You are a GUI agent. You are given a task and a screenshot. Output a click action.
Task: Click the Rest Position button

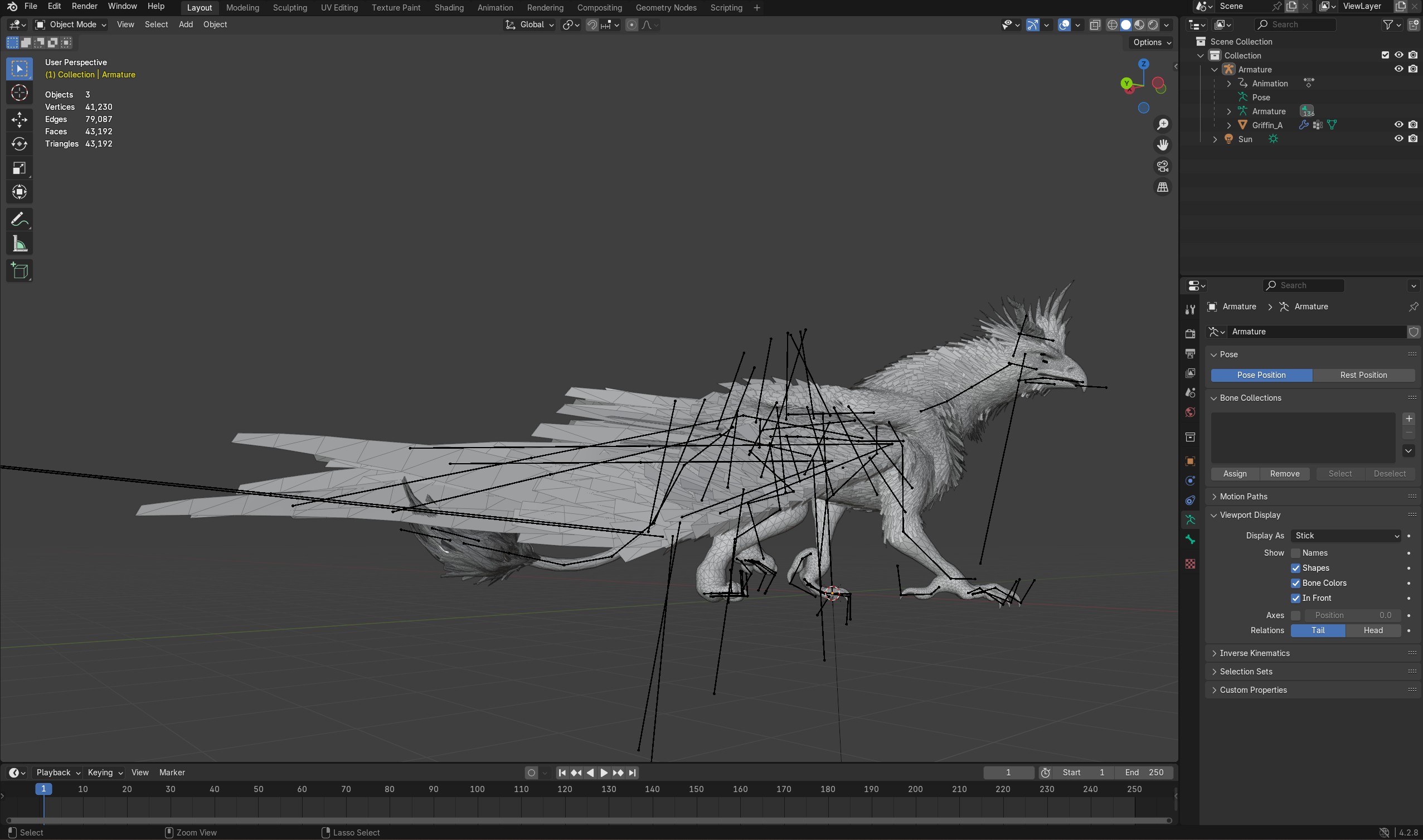pyautogui.click(x=1363, y=375)
